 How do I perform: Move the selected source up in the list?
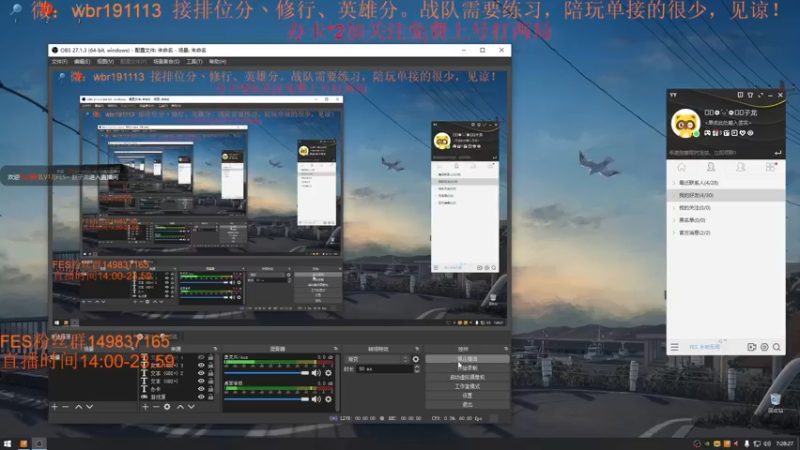click(x=180, y=407)
